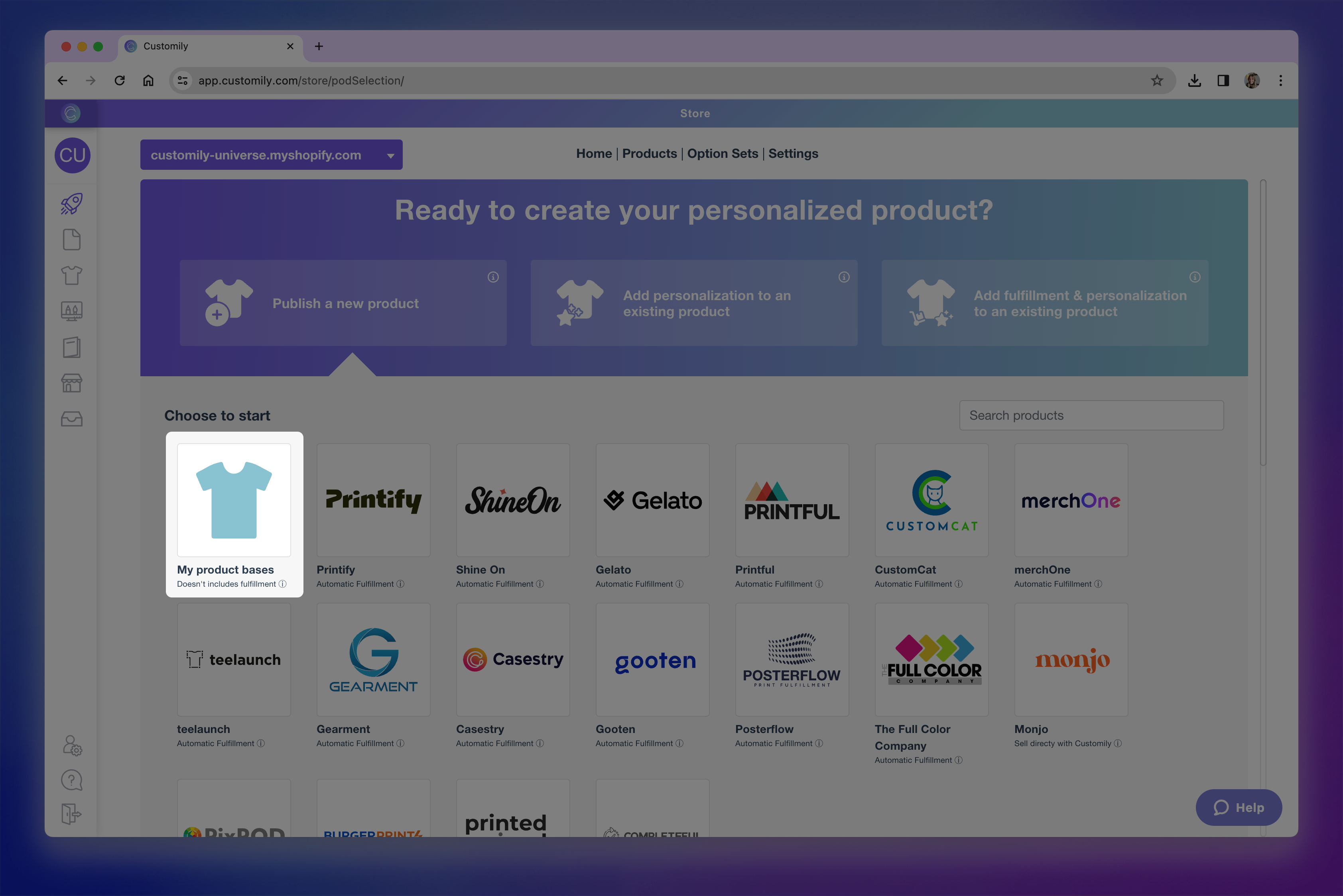Open the documents page from the sidebar

(71, 240)
